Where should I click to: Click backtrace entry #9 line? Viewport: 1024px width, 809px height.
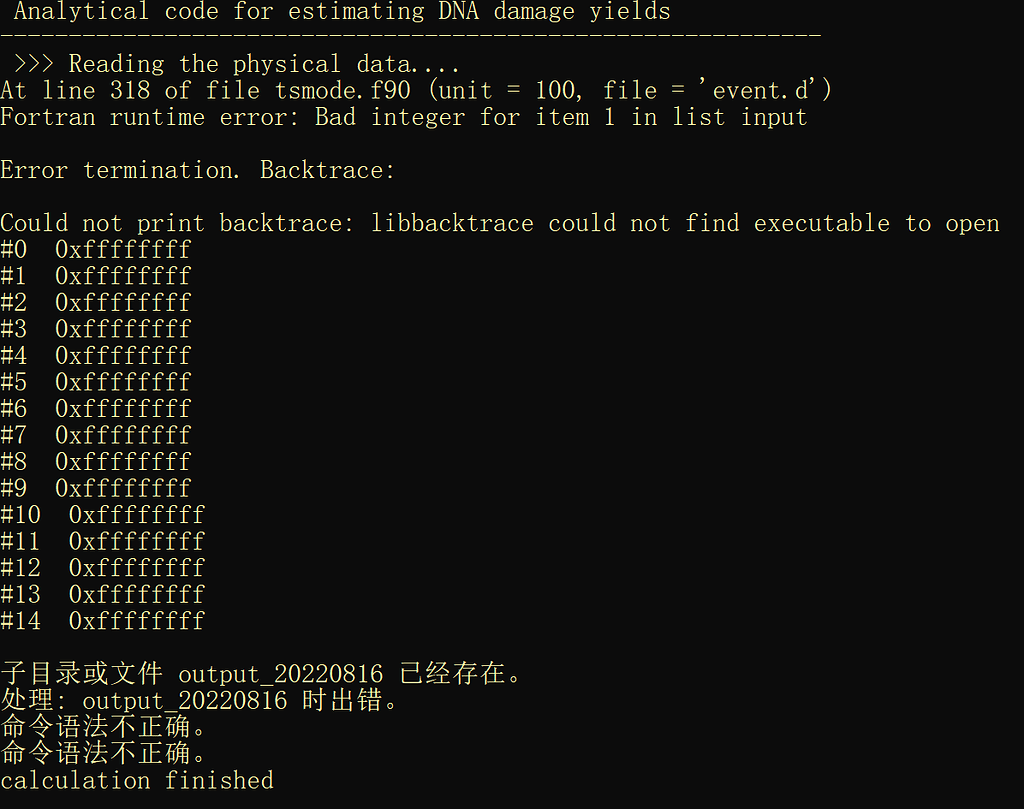pyautogui.click(x=96, y=488)
